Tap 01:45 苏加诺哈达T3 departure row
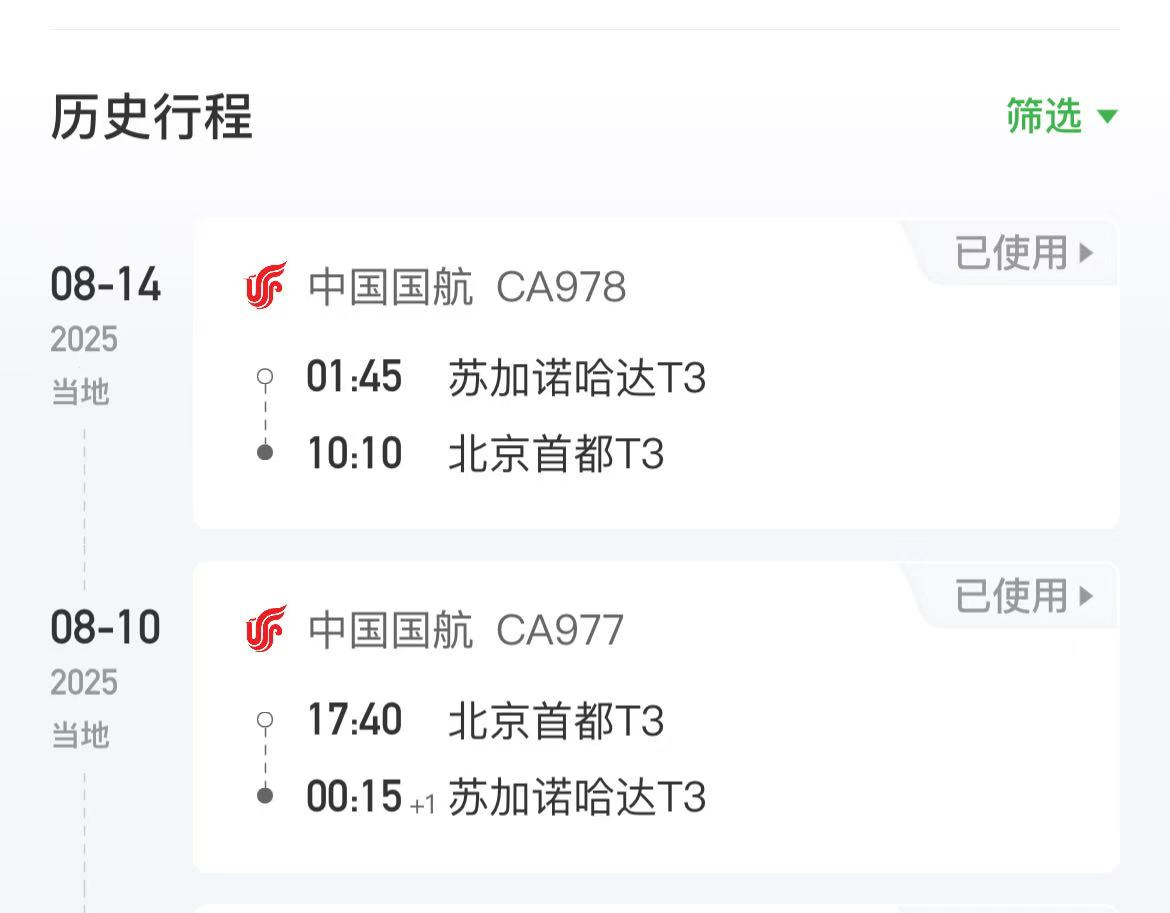Image resolution: width=1170 pixels, height=913 pixels. coord(506,379)
